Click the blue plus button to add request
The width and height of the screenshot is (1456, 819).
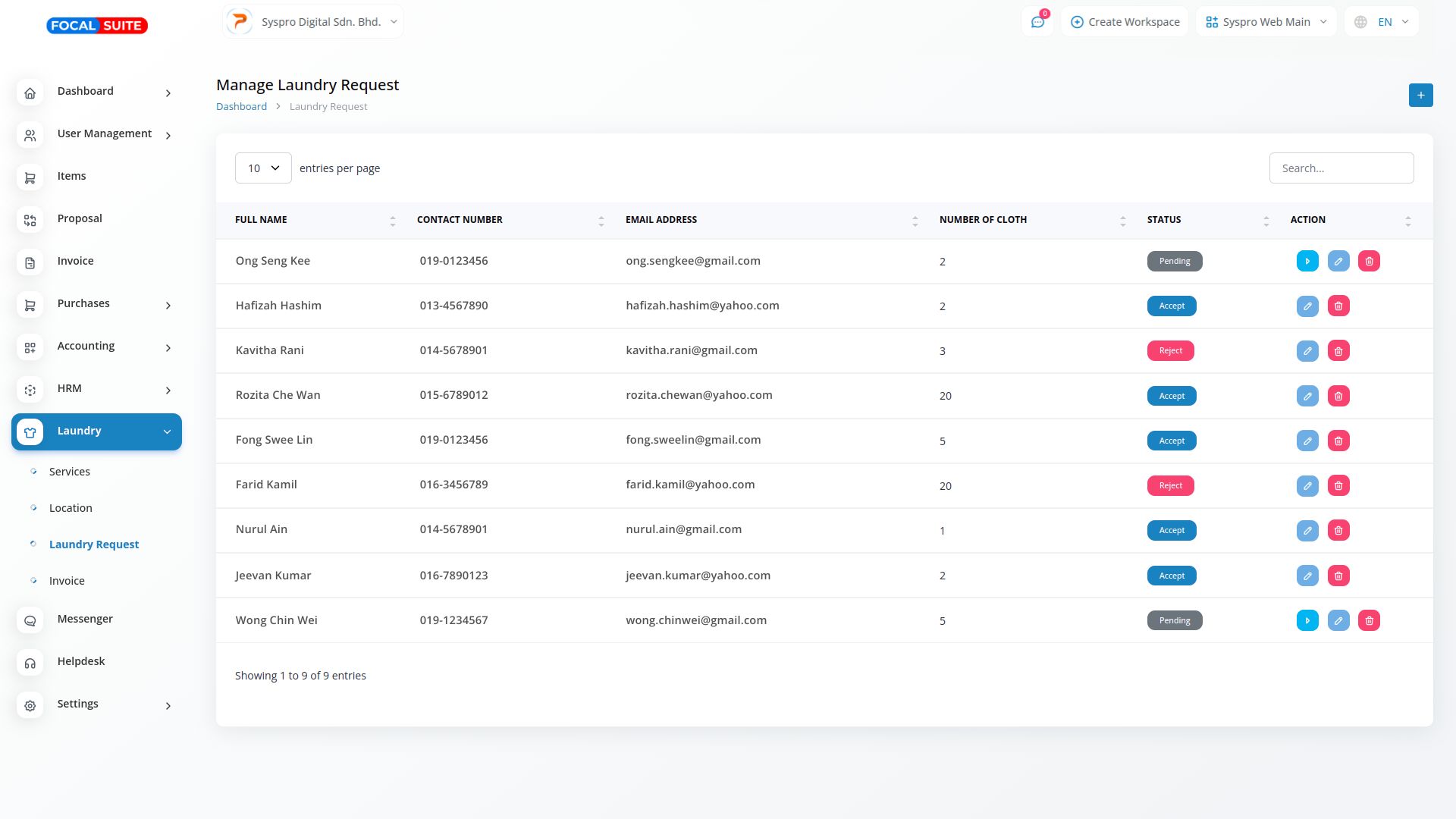(x=1420, y=96)
